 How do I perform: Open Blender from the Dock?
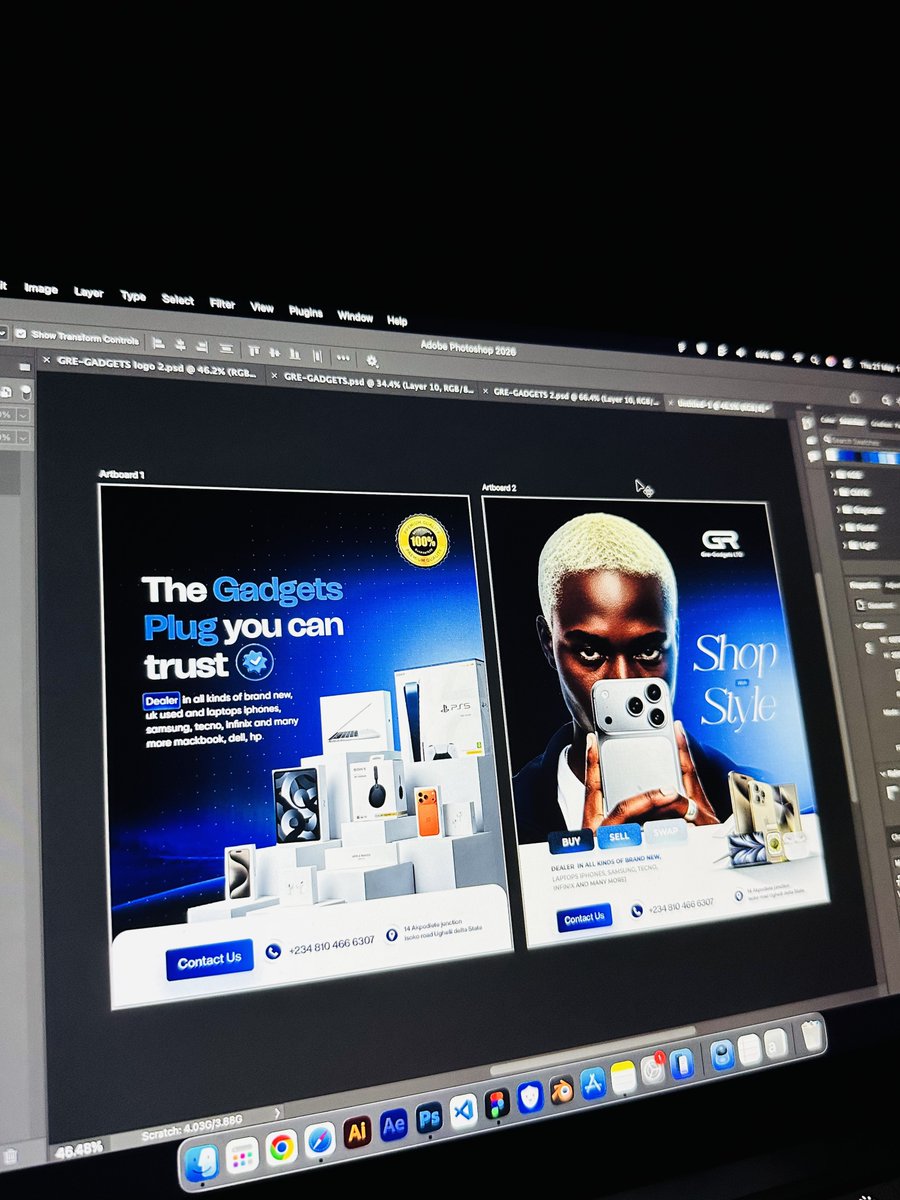pyautogui.click(x=562, y=1091)
